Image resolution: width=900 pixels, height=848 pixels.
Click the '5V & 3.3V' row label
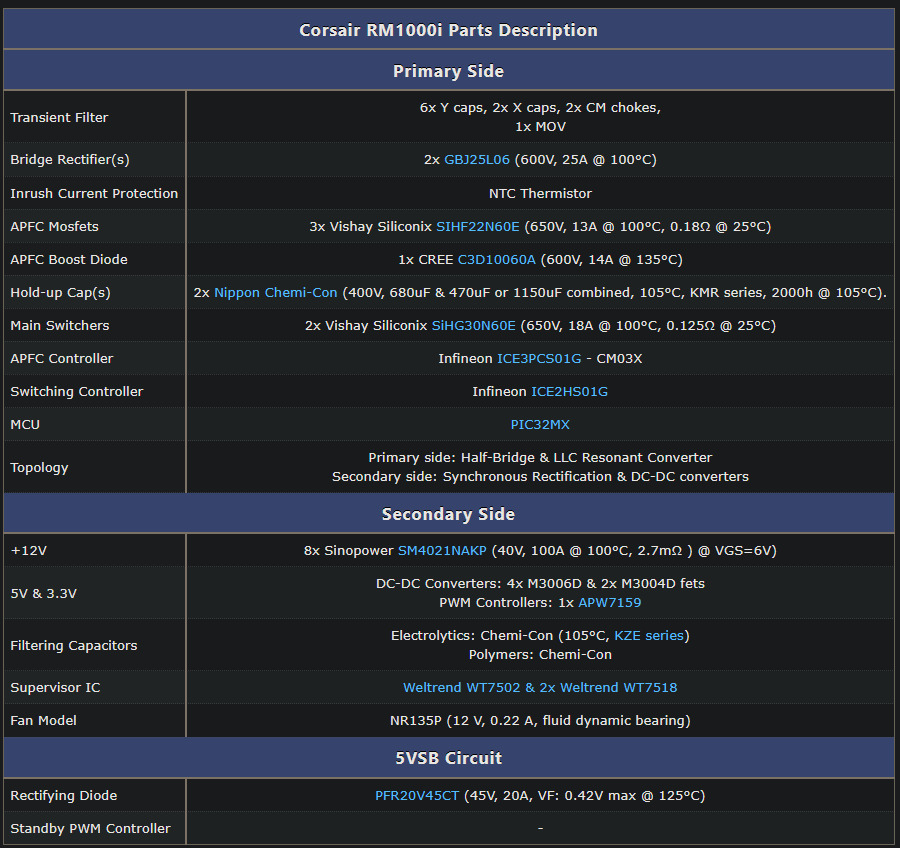click(x=44, y=594)
